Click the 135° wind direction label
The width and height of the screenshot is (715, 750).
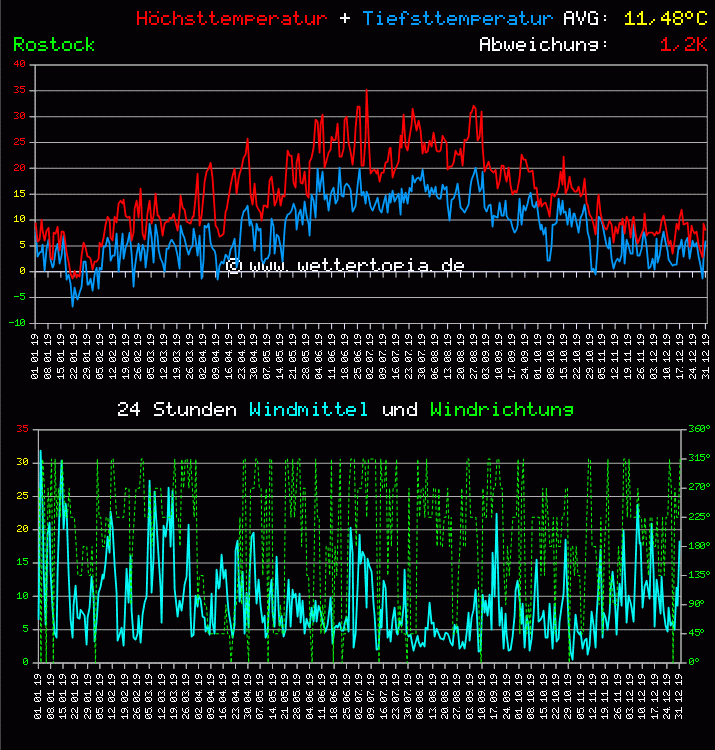point(699,574)
